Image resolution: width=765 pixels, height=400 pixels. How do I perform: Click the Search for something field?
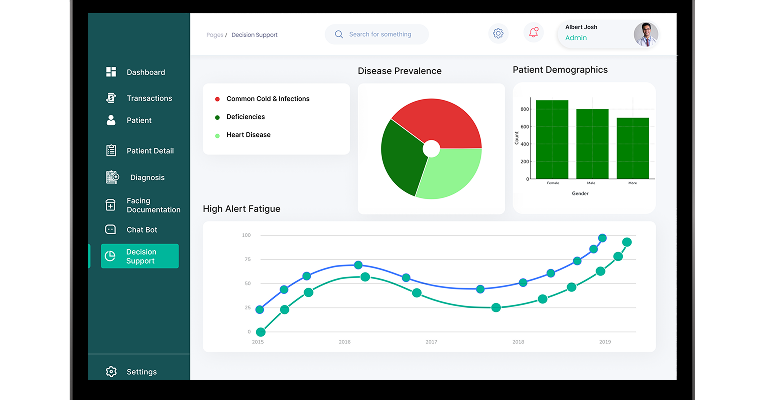click(379, 34)
